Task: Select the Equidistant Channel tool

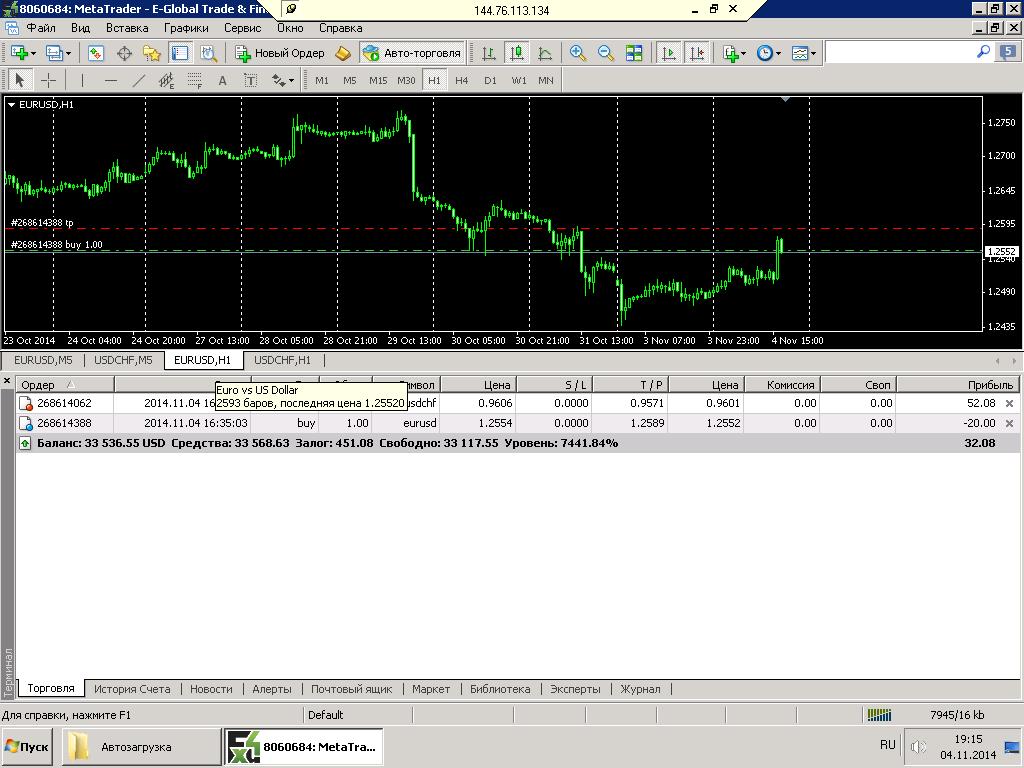Action: click(167, 80)
